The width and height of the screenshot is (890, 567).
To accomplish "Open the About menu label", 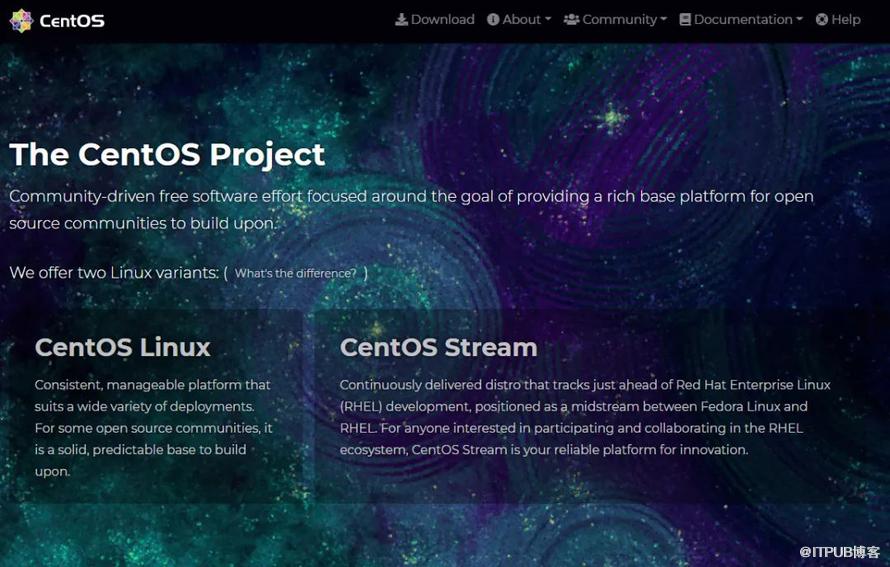I will (x=522, y=20).
